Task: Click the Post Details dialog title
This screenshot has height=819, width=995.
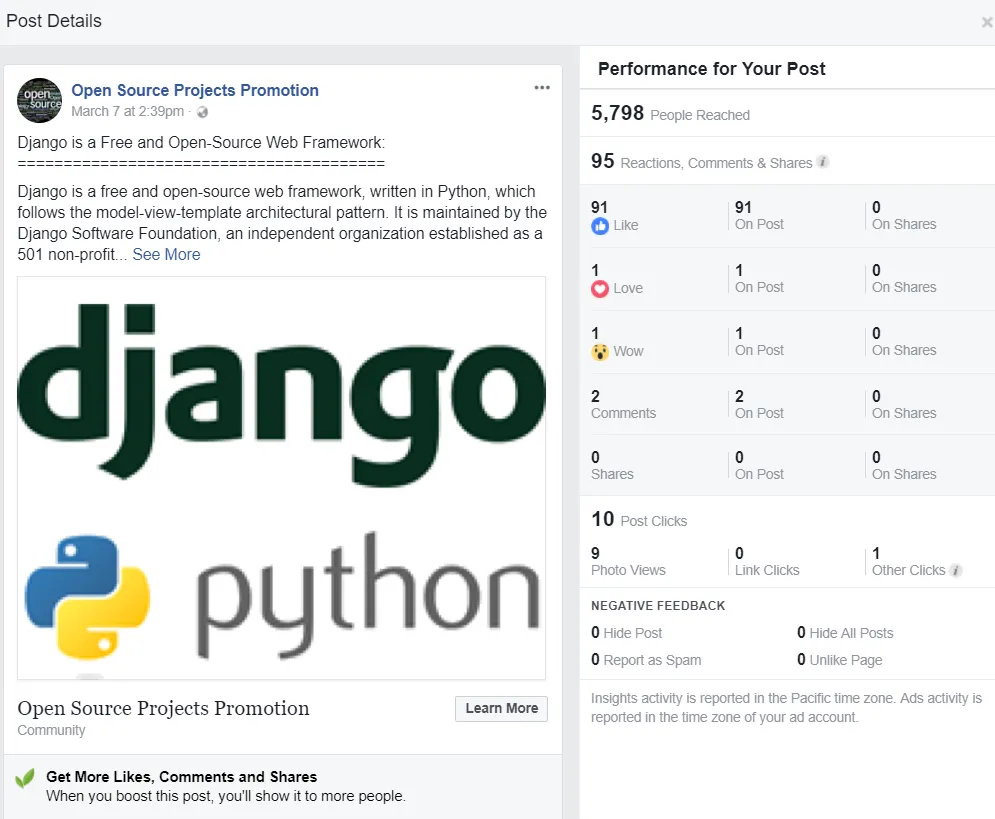Action: (x=54, y=21)
